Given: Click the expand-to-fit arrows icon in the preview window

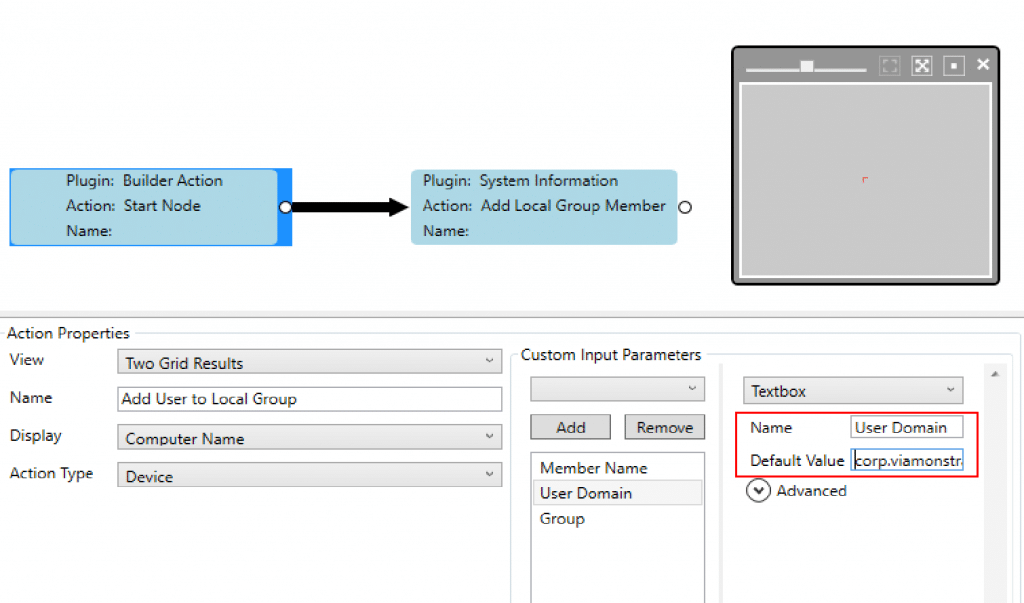Looking at the screenshot, I should pyautogui.click(x=921, y=66).
